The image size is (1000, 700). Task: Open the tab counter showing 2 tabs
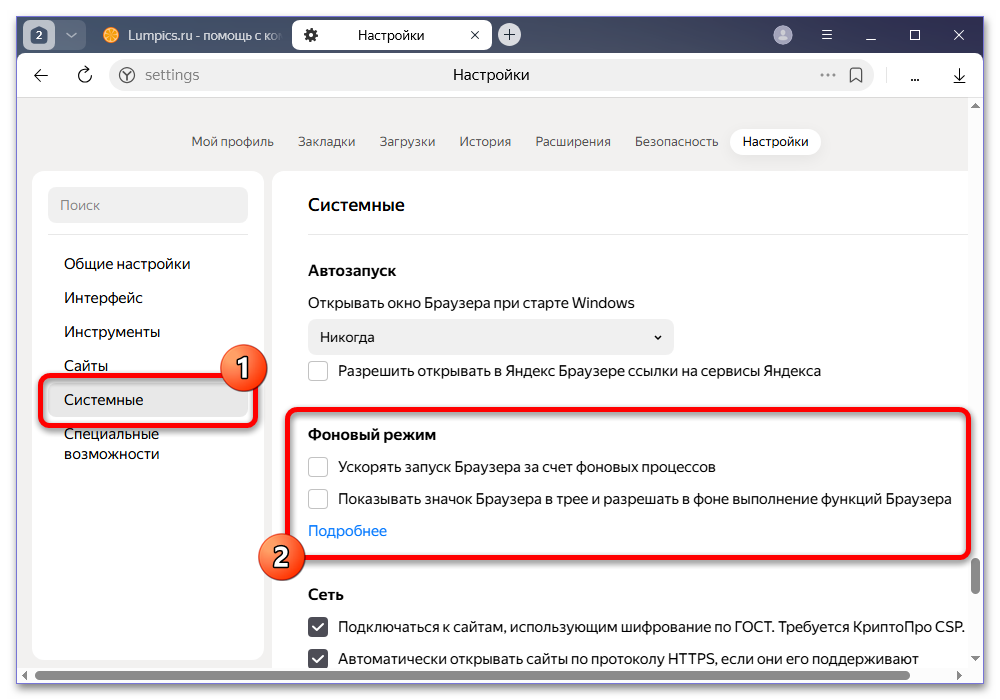(39, 35)
